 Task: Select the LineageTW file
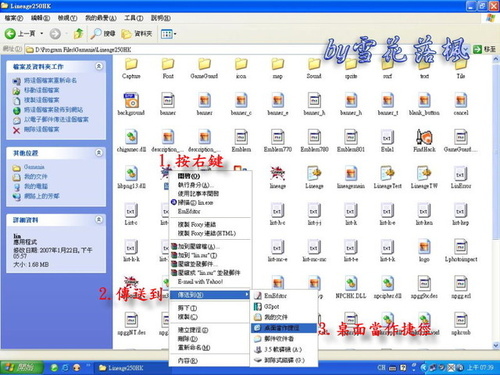[424, 177]
